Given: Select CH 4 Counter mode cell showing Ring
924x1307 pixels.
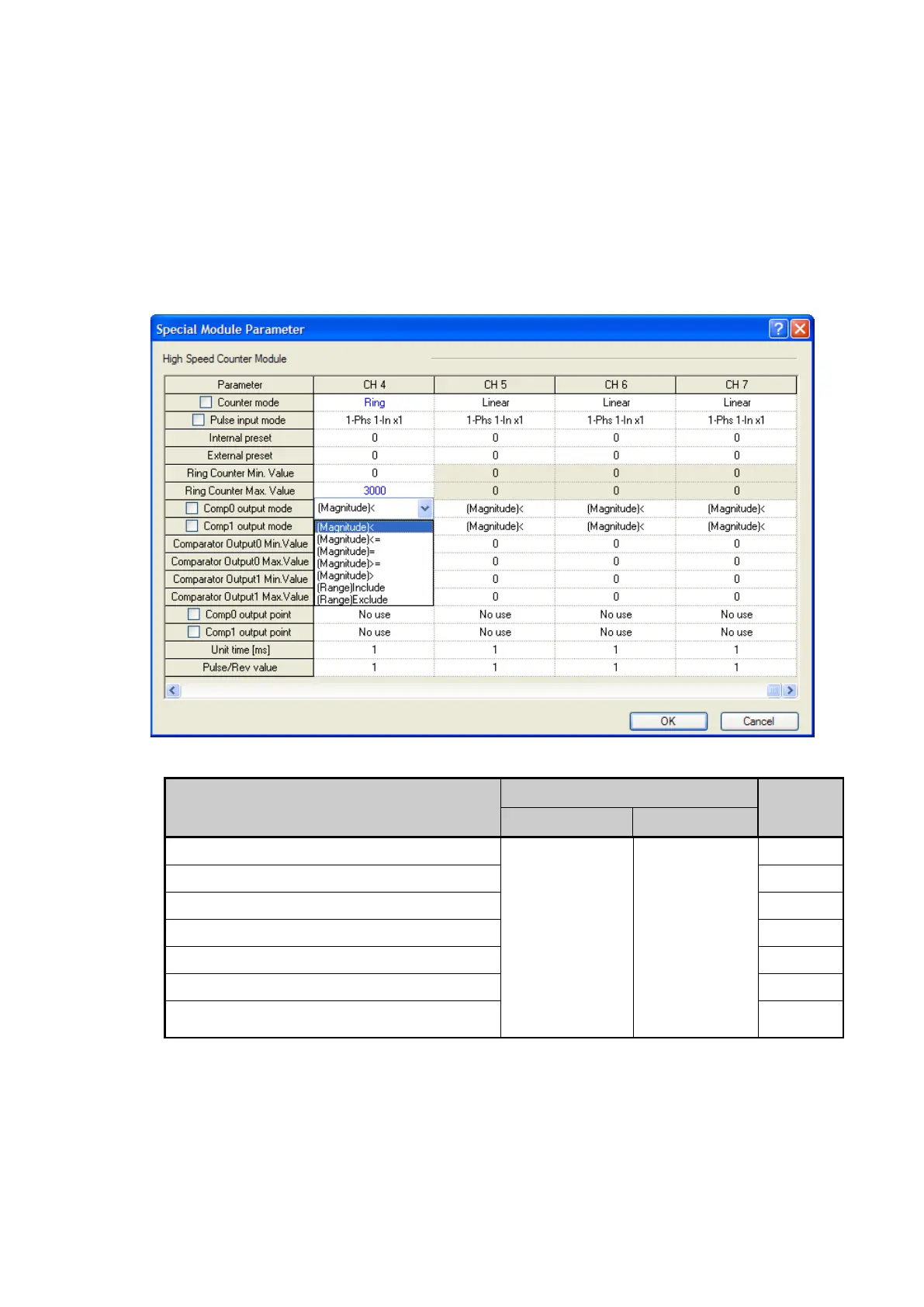Looking at the screenshot, I should pyautogui.click(x=374, y=402).
